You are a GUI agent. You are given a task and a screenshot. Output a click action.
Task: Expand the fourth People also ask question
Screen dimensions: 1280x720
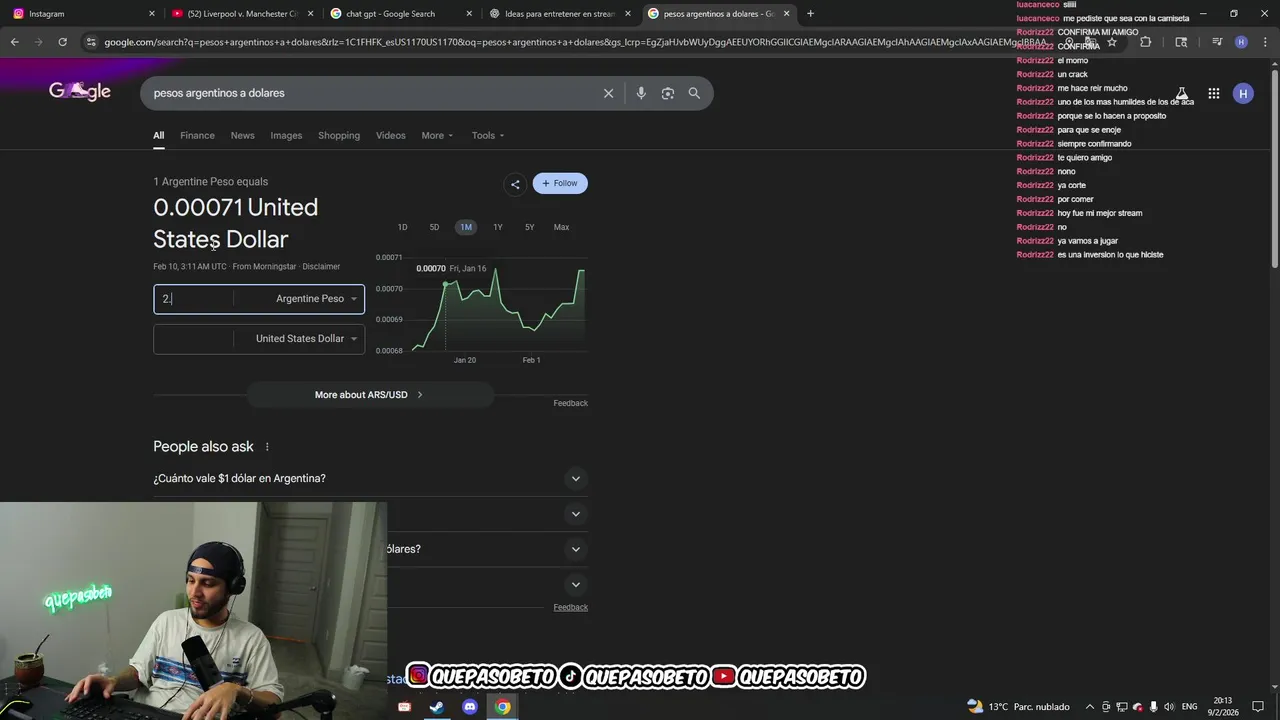point(575,584)
